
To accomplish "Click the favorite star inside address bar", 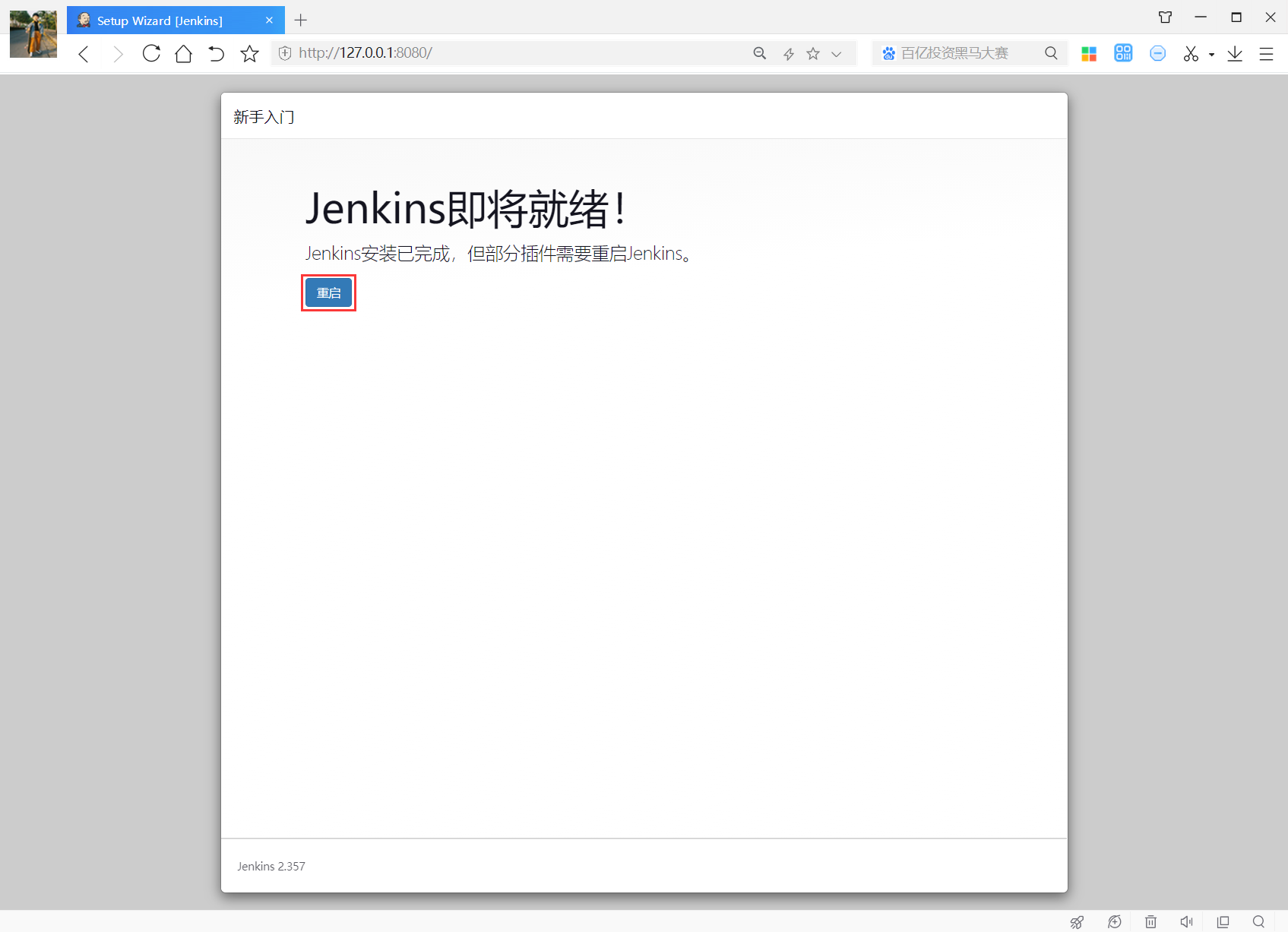I will click(x=813, y=53).
